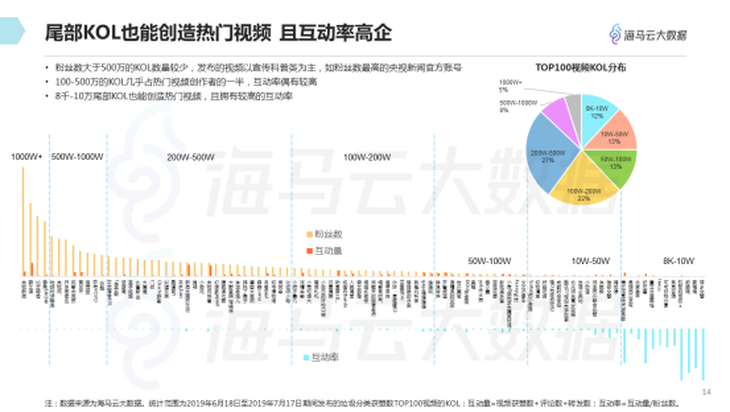The width and height of the screenshot is (730, 412).
Task: Select the longest cyan 互动率 bar at far right
Action: point(703,355)
